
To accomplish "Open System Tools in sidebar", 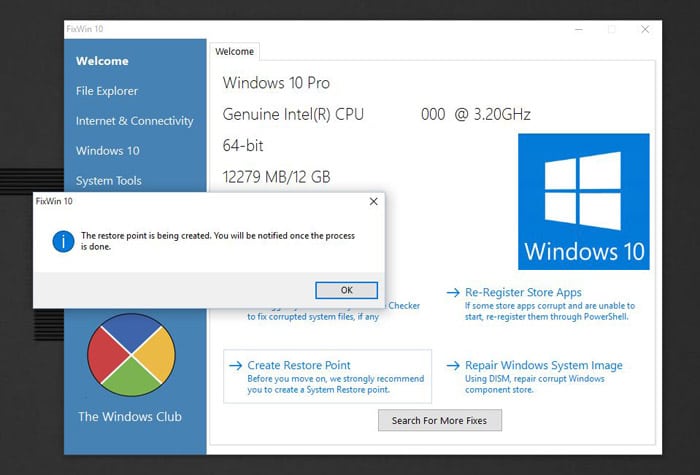I will coord(108,181).
